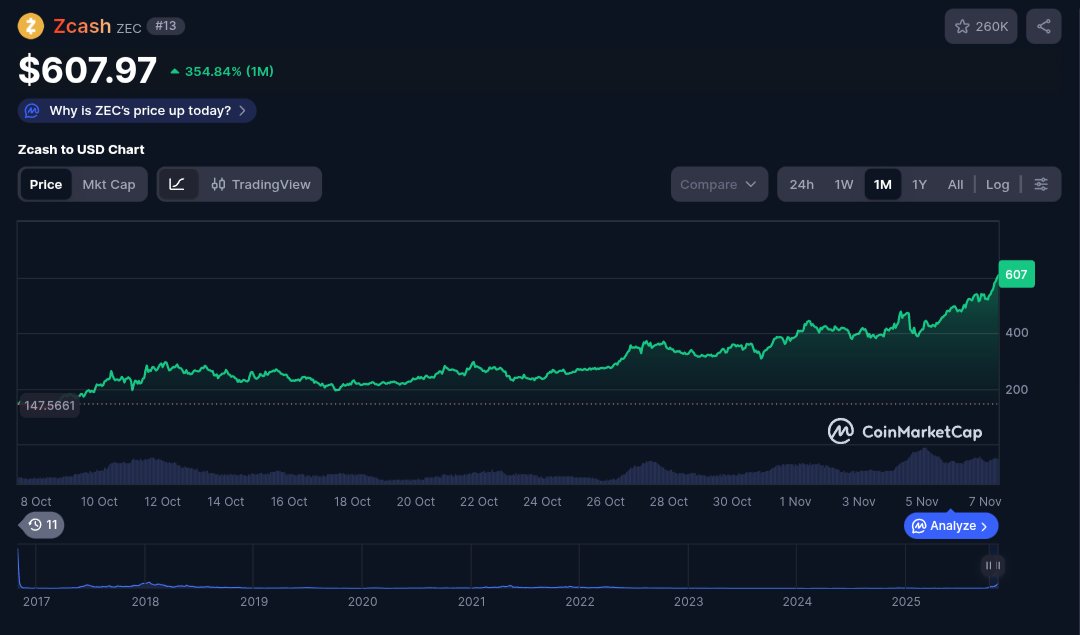This screenshot has height=635, width=1080.
Task: Open 'Why is ZEC's price up today?'
Action: [x=137, y=111]
